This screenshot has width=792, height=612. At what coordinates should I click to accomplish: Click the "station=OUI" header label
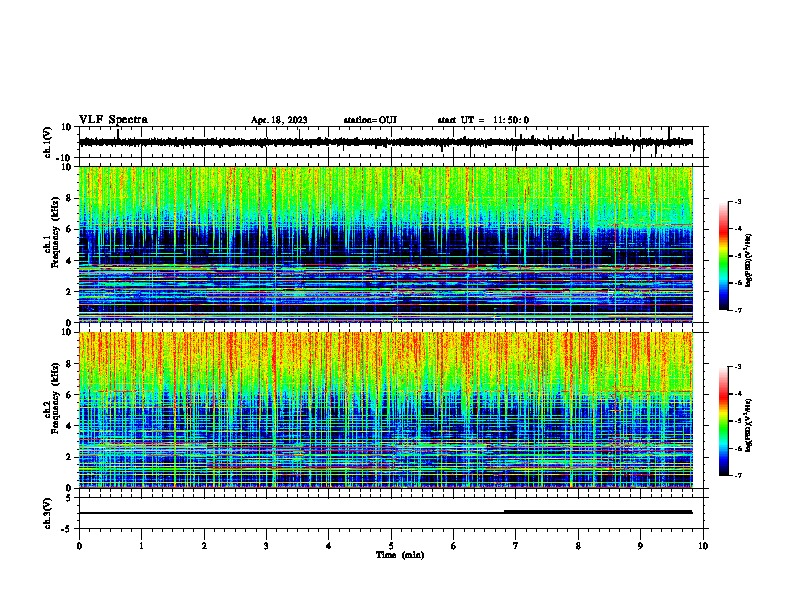tap(370, 120)
